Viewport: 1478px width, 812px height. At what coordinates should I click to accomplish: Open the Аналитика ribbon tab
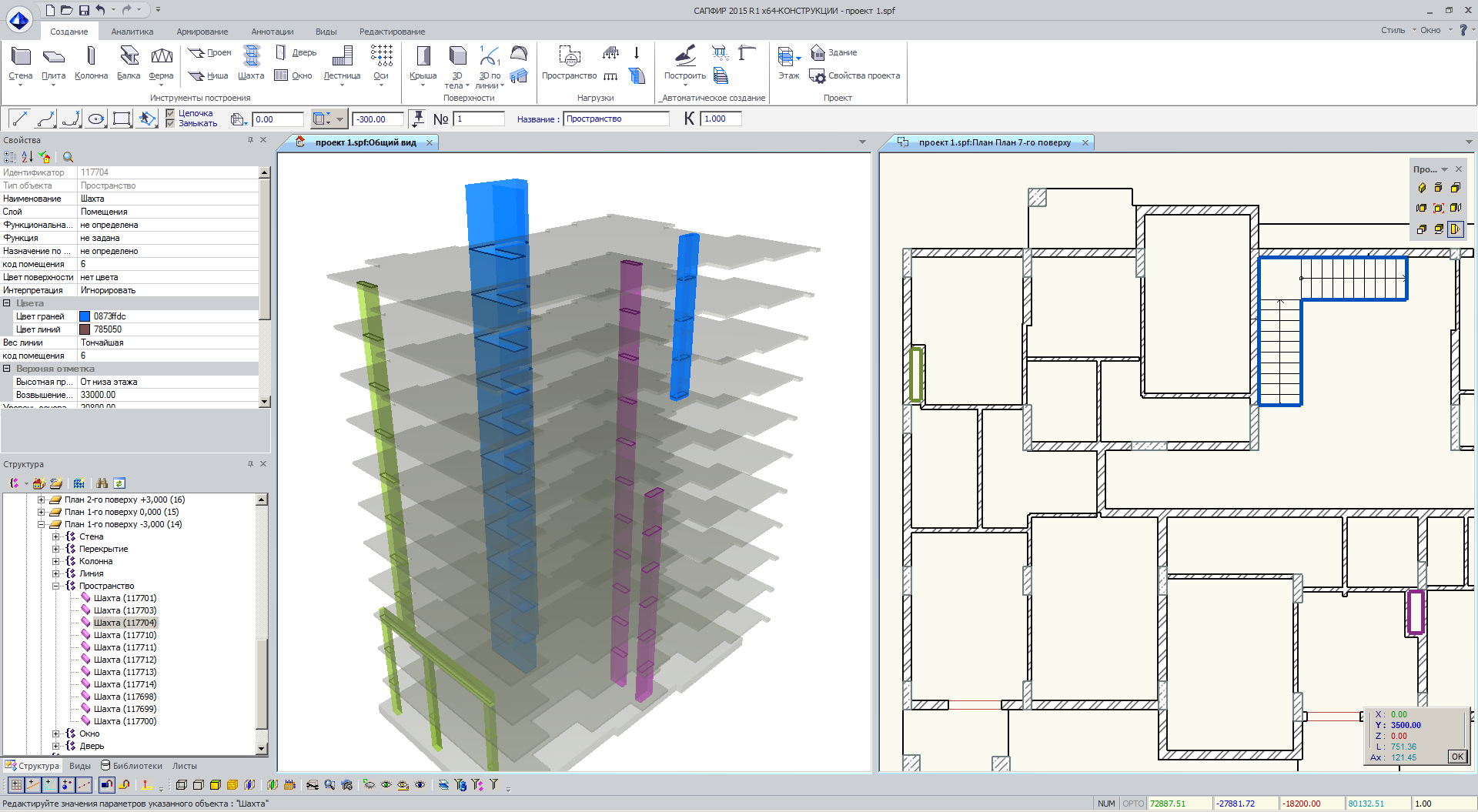pos(132,32)
